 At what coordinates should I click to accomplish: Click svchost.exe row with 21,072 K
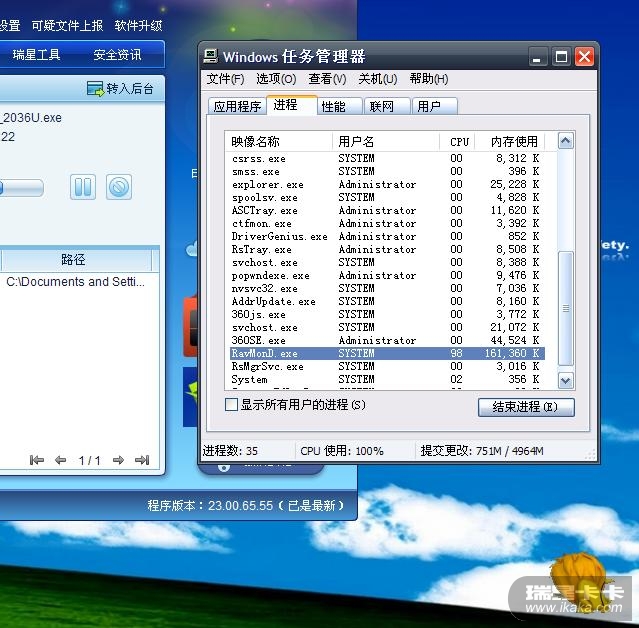coord(385,328)
